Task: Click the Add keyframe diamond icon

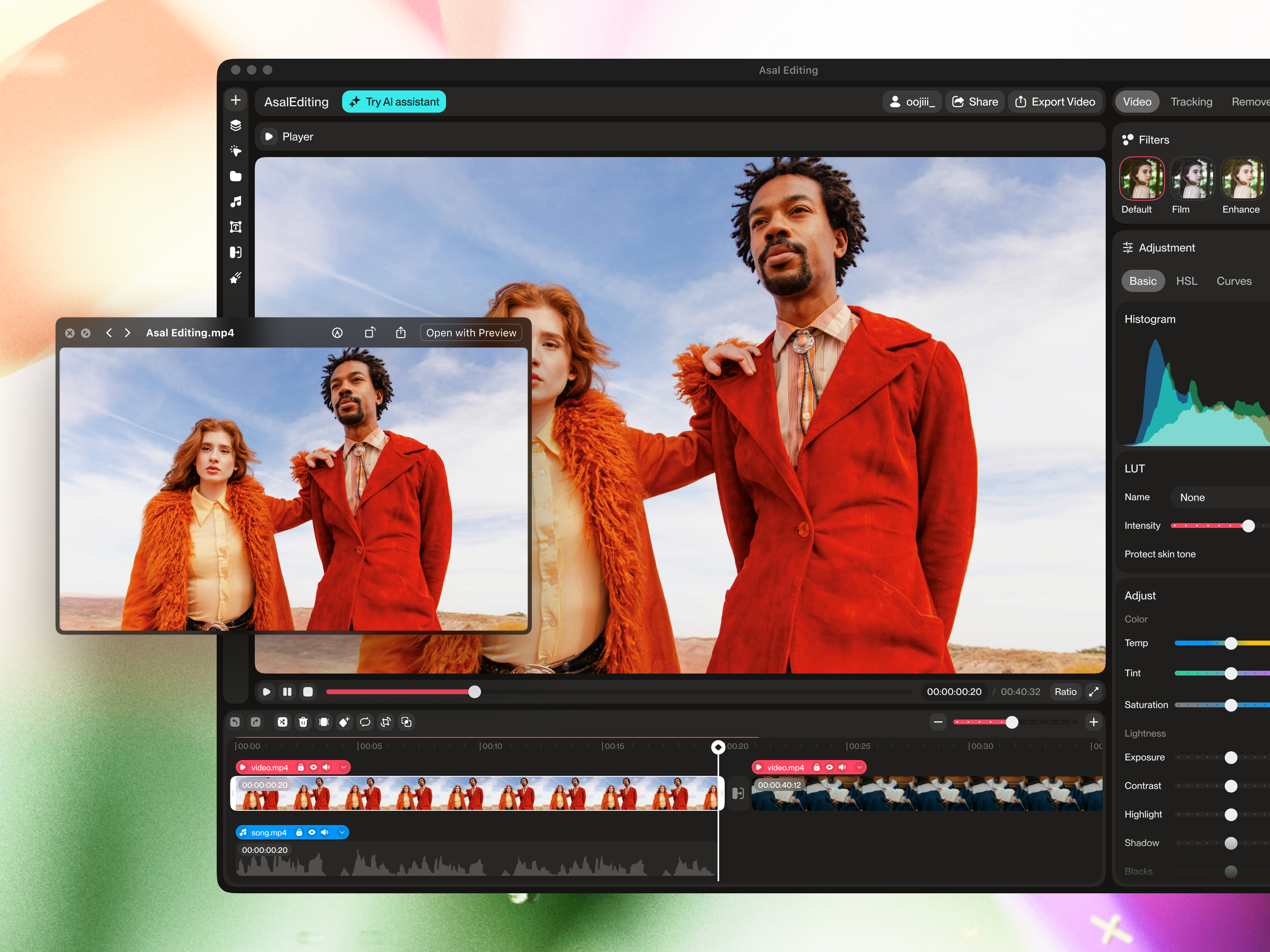Action: pyautogui.click(x=344, y=722)
